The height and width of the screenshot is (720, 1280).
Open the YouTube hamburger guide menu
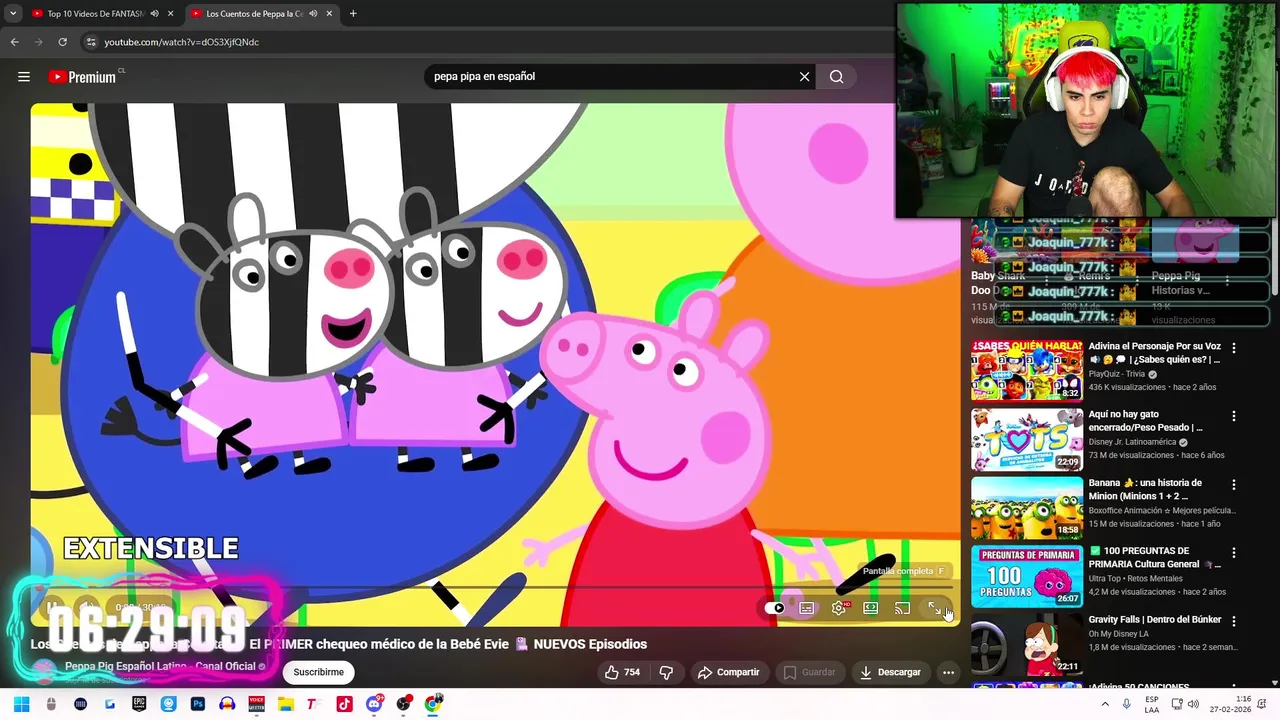coord(24,77)
